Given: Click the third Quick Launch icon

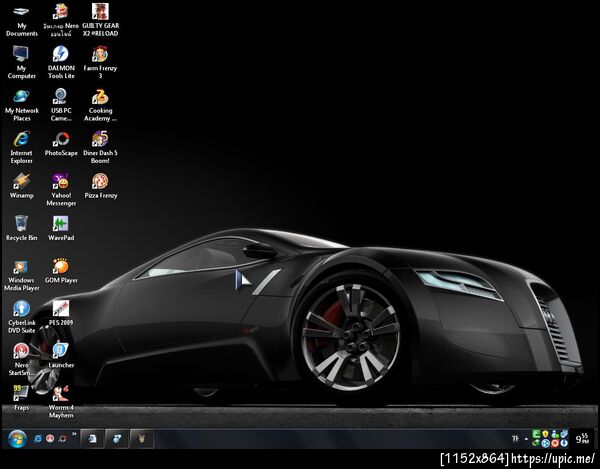Looking at the screenshot, I should 63,438.
